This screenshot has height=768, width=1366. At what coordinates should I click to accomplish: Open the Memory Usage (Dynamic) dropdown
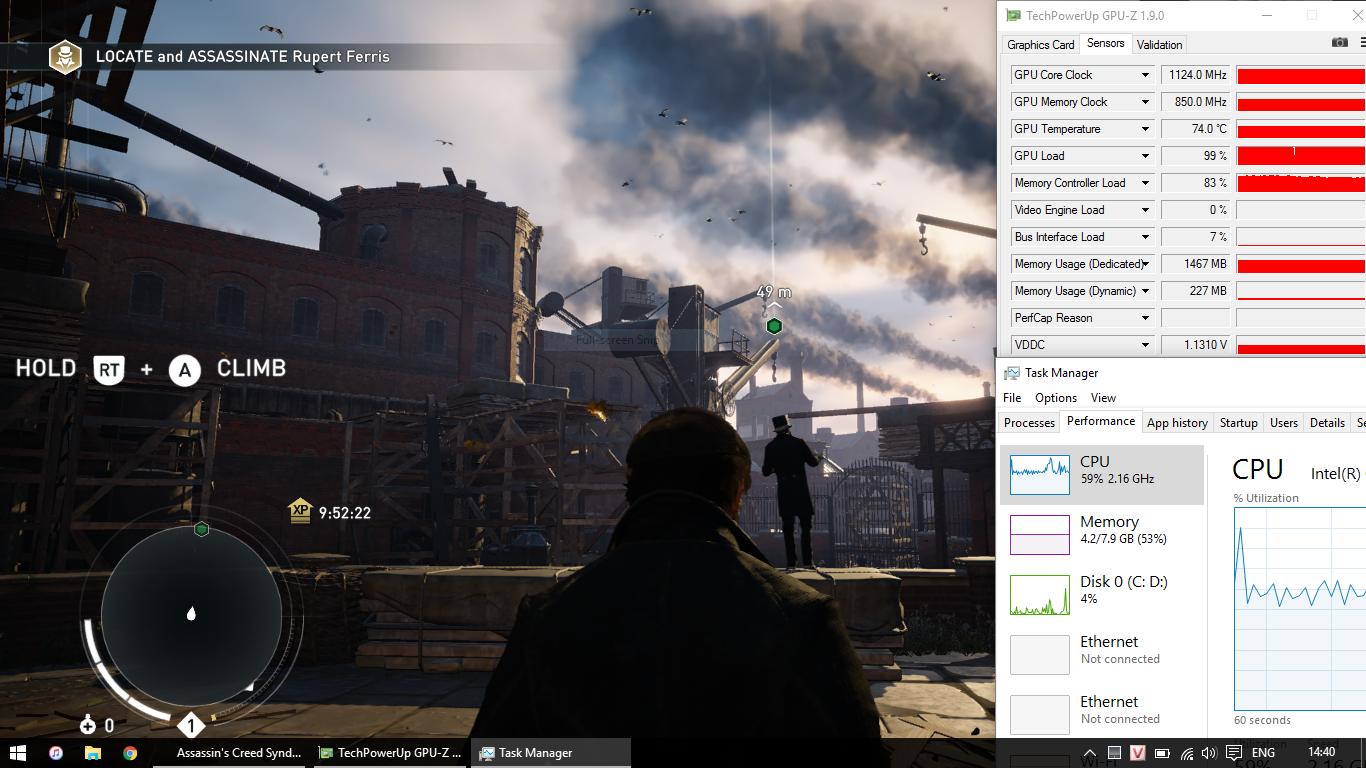(1145, 291)
